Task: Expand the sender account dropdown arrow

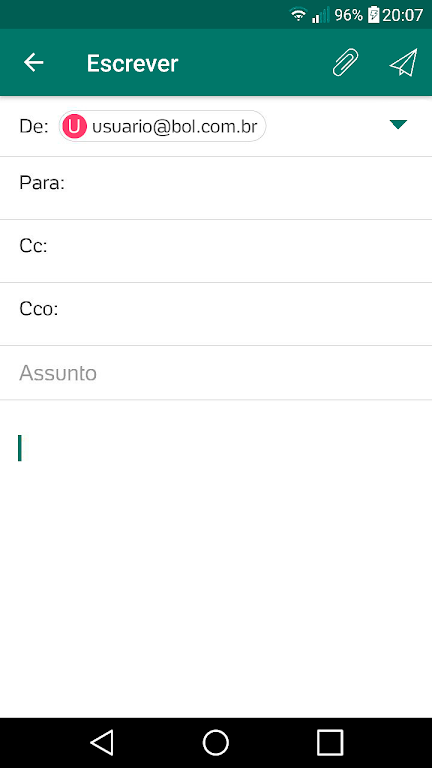Action: coord(398,125)
